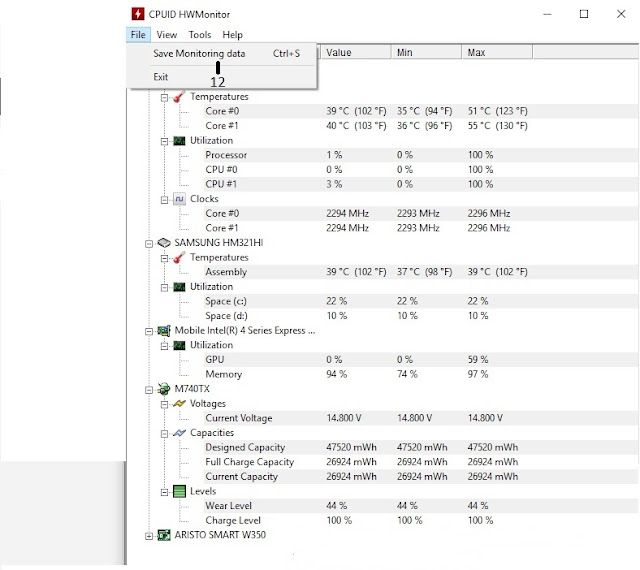The image size is (640, 570).
Task: Click the SAMSUNG drive Utilization icon
Action: pos(179,287)
